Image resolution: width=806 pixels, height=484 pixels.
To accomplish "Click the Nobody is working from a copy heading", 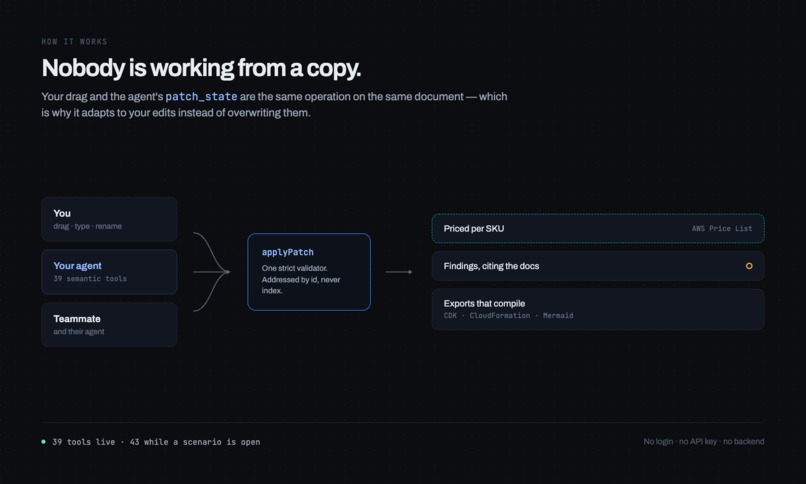I will point(201,68).
